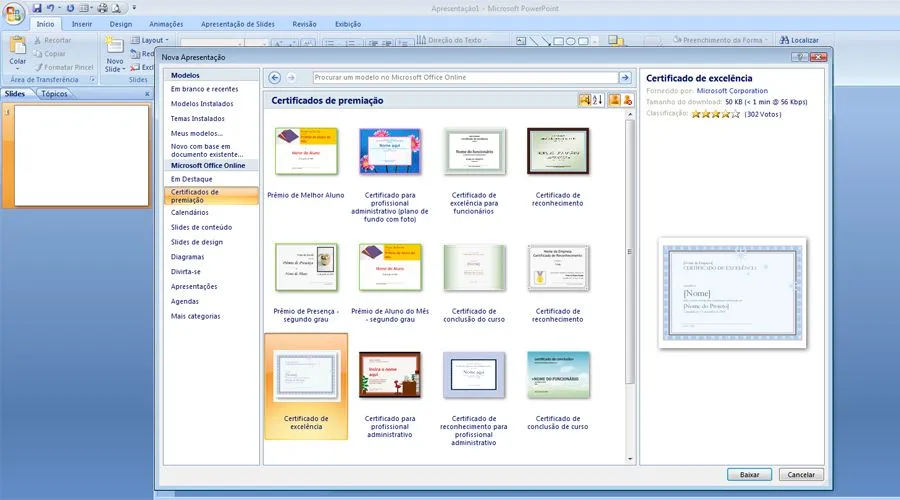Start search with the blue arrow button
Image resolution: width=900 pixels, height=500 pixels.
[x=625, y=77]
